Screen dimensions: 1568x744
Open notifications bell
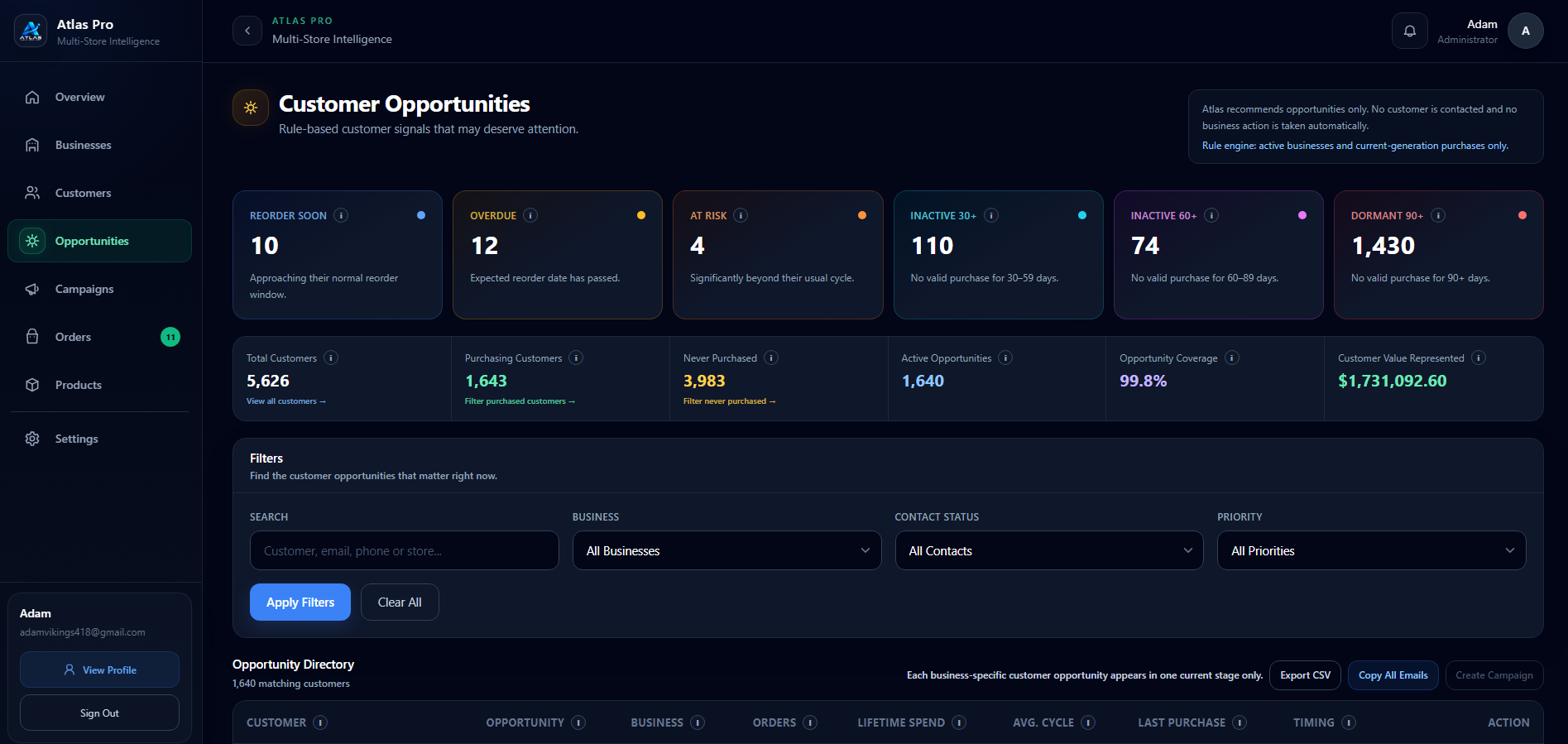coord(1410,31)
